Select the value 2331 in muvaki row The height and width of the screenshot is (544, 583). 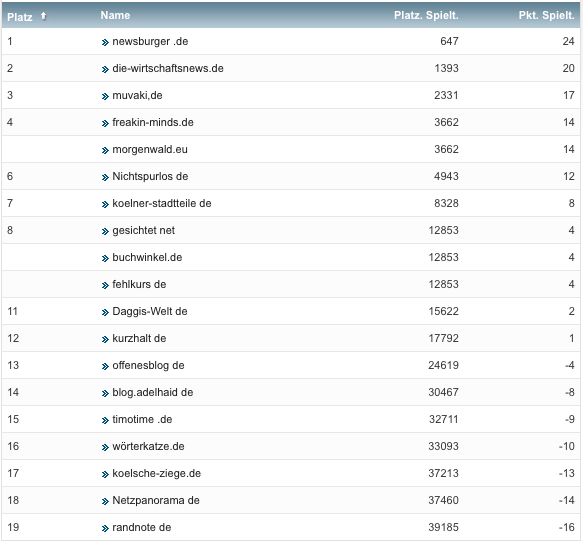(x=446, y=95)
